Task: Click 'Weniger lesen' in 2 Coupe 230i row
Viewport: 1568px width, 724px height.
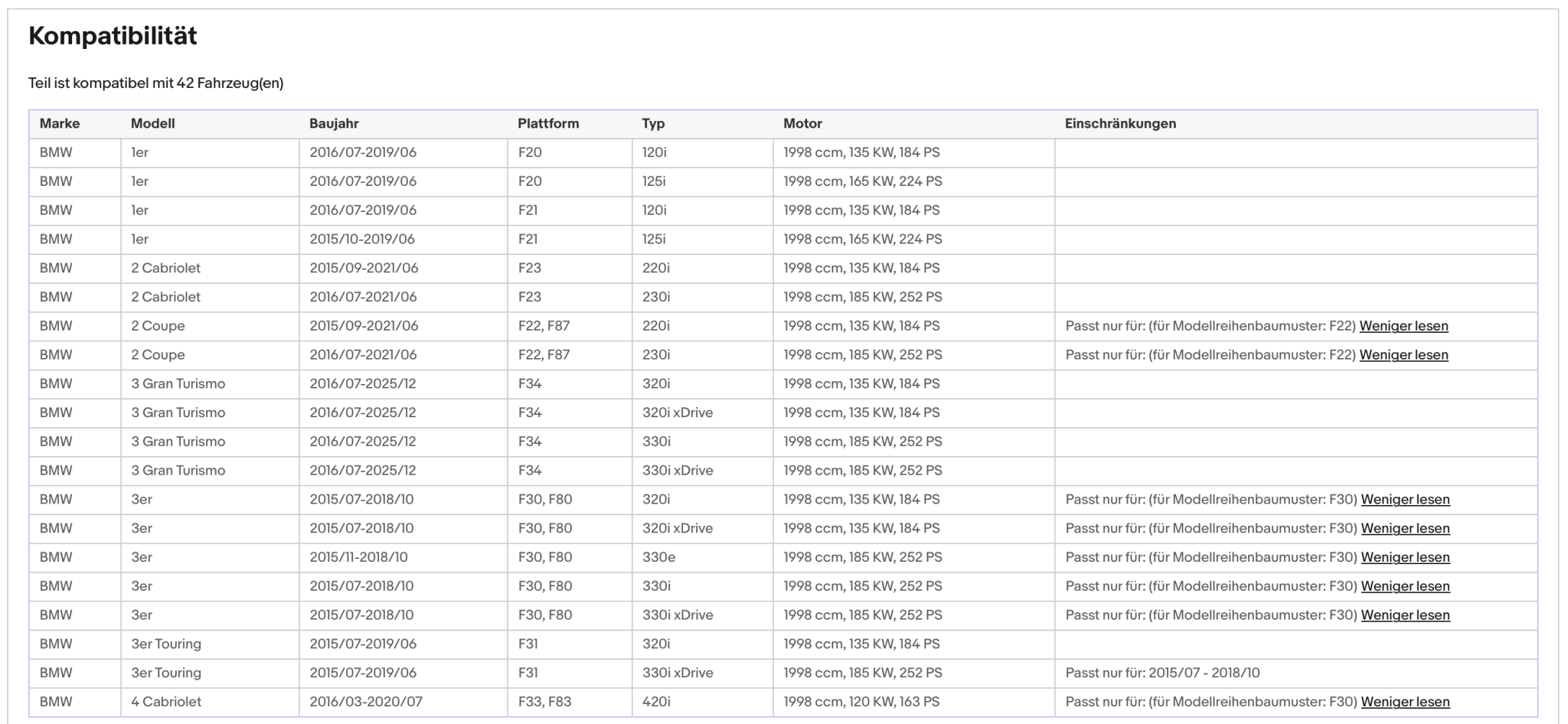Action: click(1403, 355)
